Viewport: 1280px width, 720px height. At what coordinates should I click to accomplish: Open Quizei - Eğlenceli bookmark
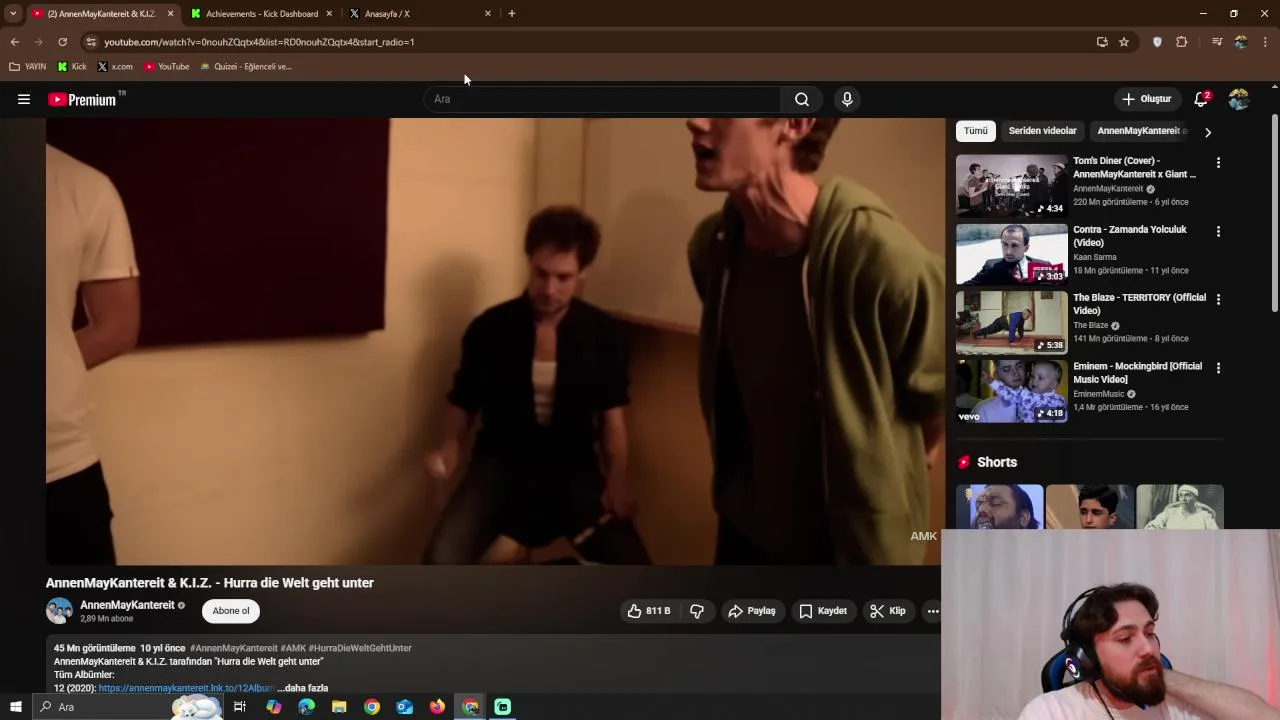click(x=246, y=67)
